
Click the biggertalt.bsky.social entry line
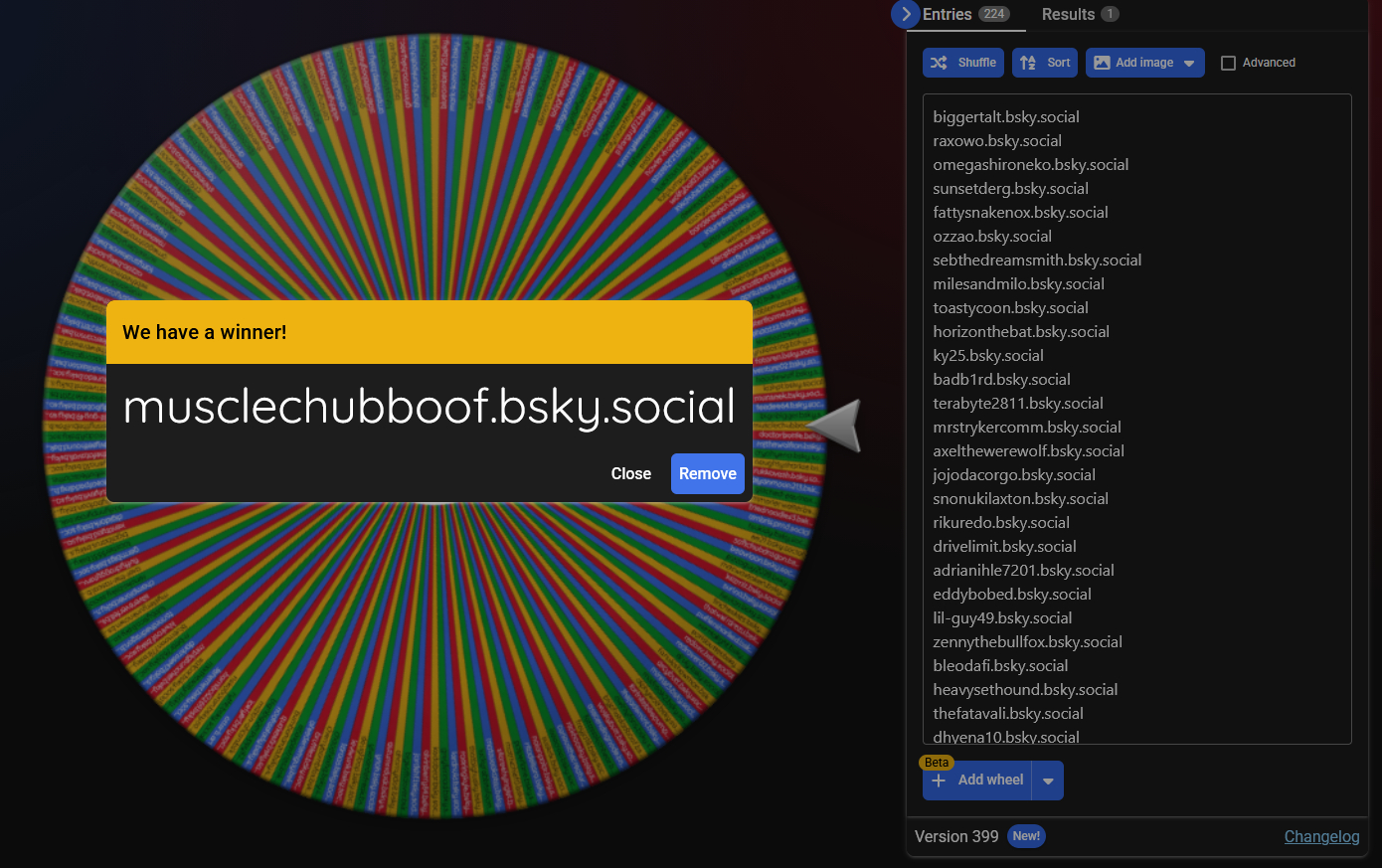1005,117
